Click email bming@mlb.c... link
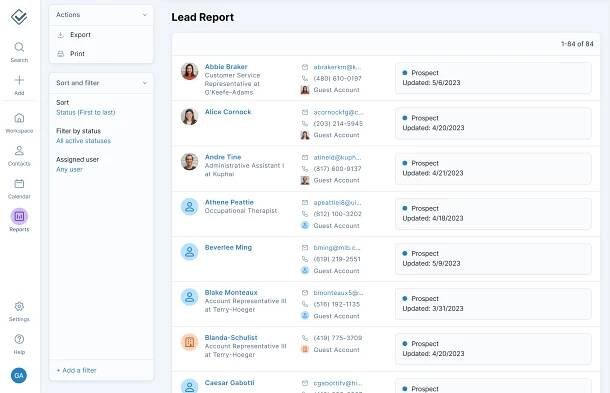 (x=337, y=248)
